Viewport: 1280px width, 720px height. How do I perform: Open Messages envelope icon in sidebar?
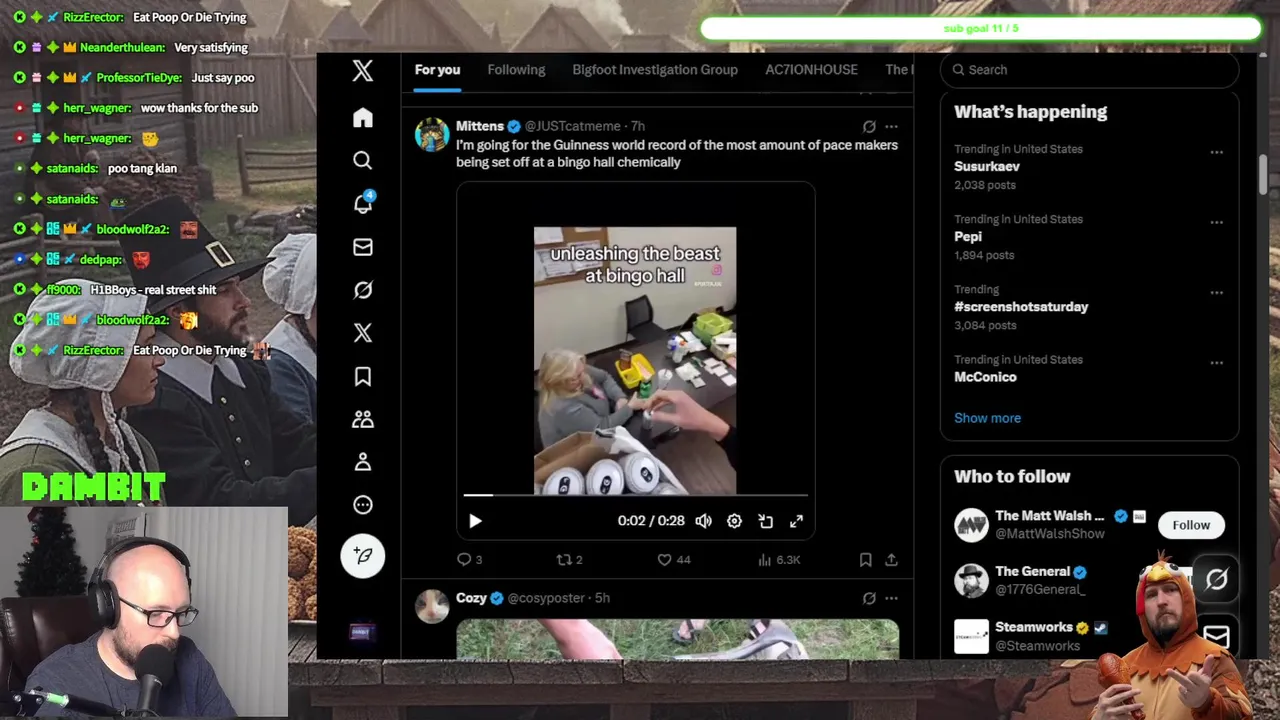point(363,247)
